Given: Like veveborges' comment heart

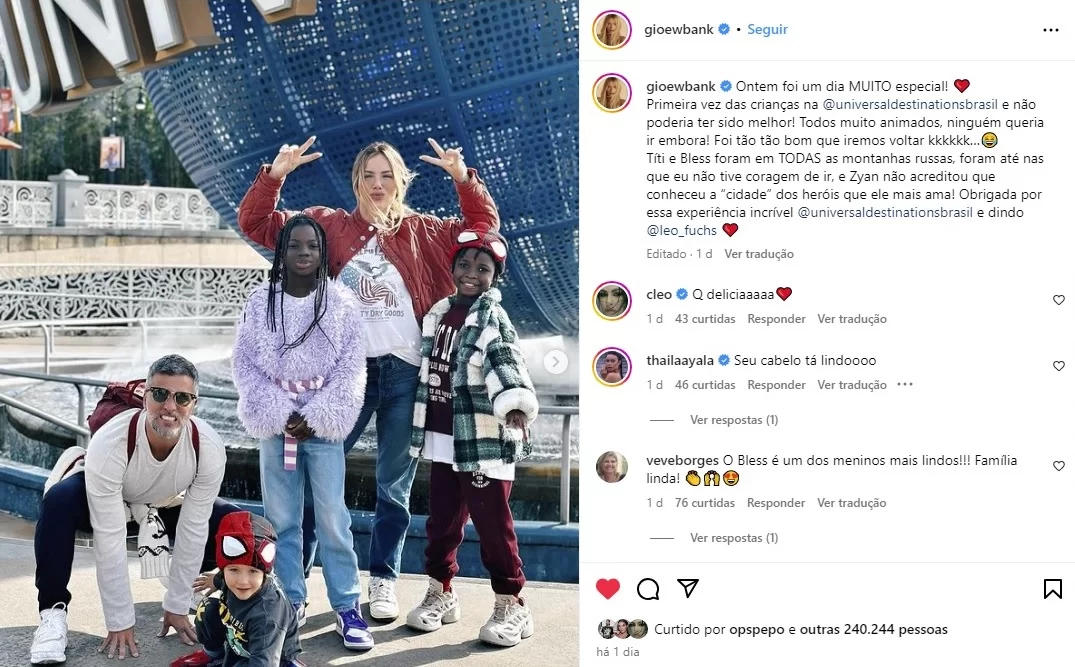Looking at the screenshot, I should (1059, 466).
